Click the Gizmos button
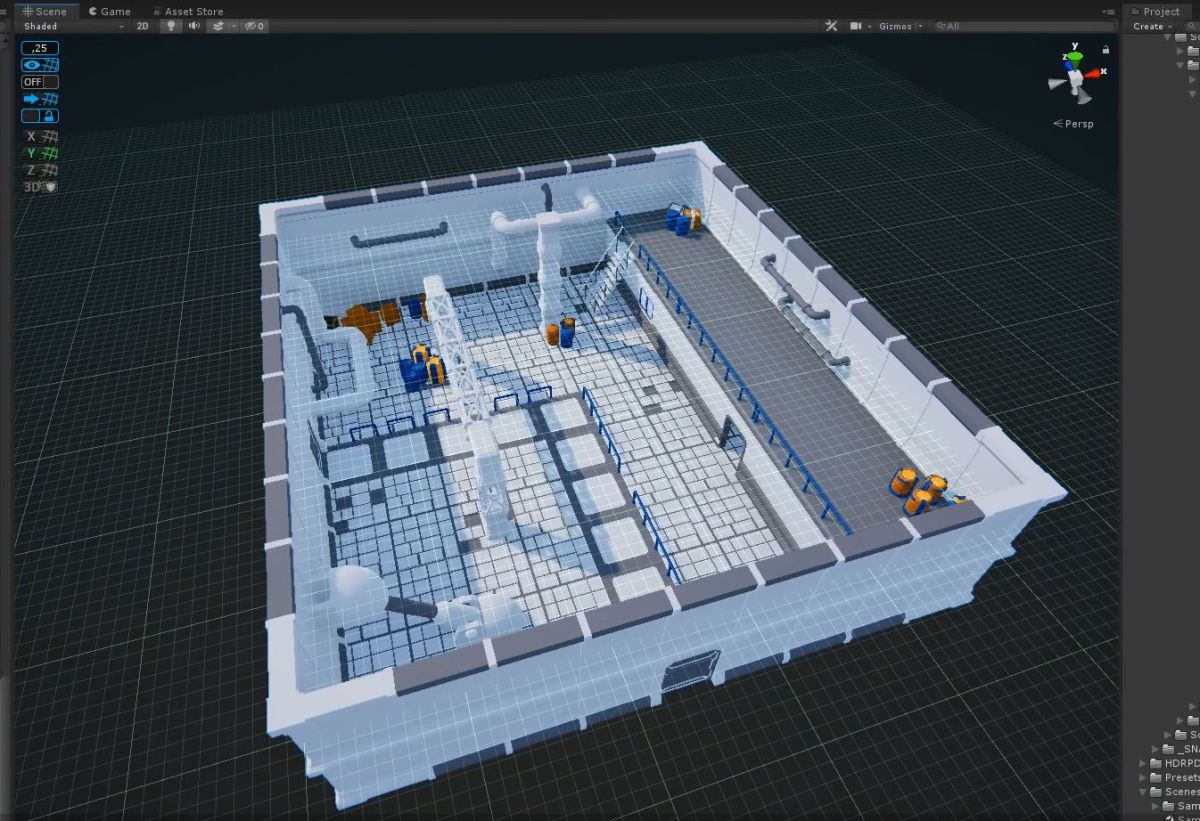This screenshot has width=1200, height=821. pyautogui.click(x=894, y=26)
